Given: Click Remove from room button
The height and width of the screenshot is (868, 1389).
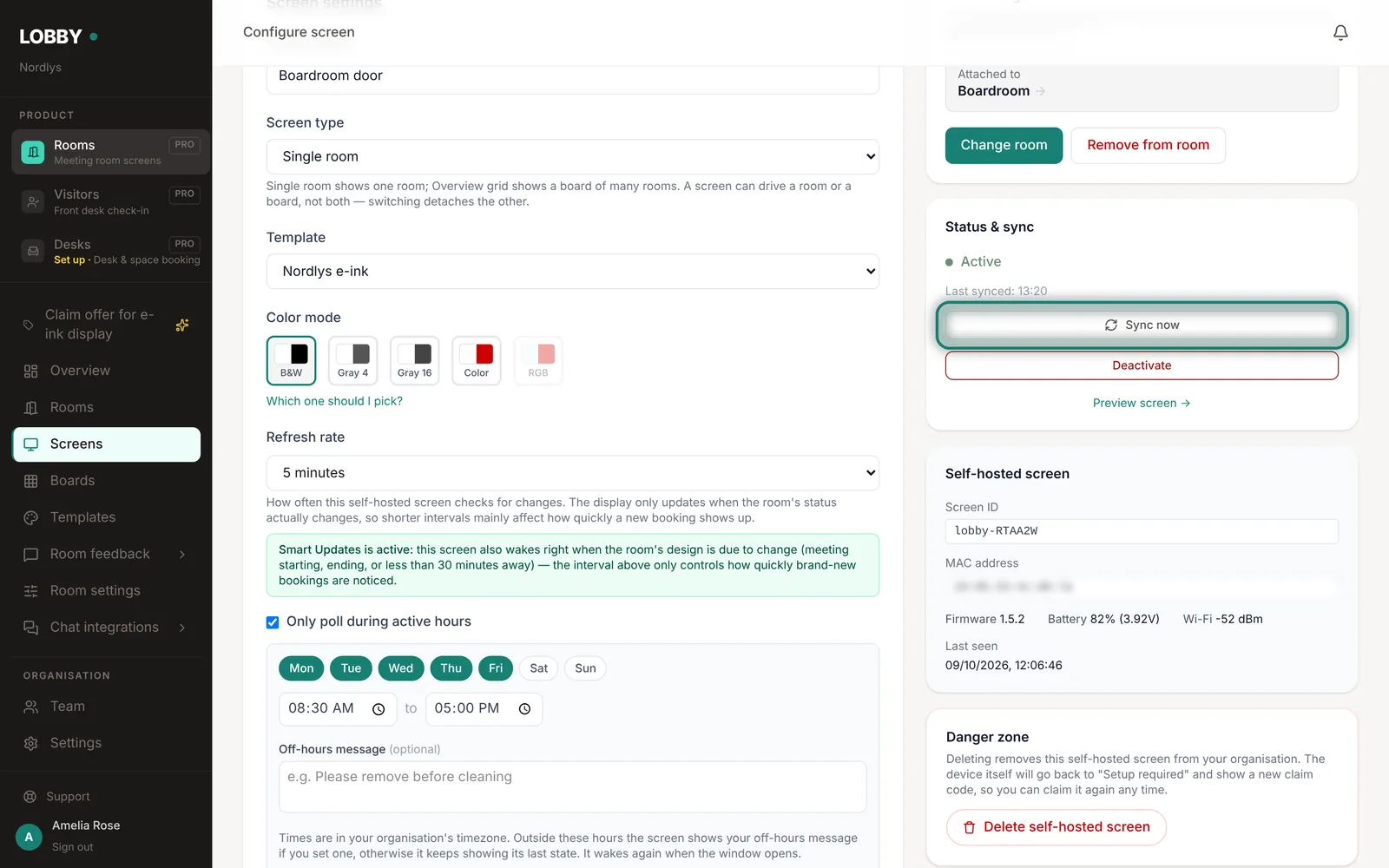Looking at the screenshot, I should coord(1148,146).
